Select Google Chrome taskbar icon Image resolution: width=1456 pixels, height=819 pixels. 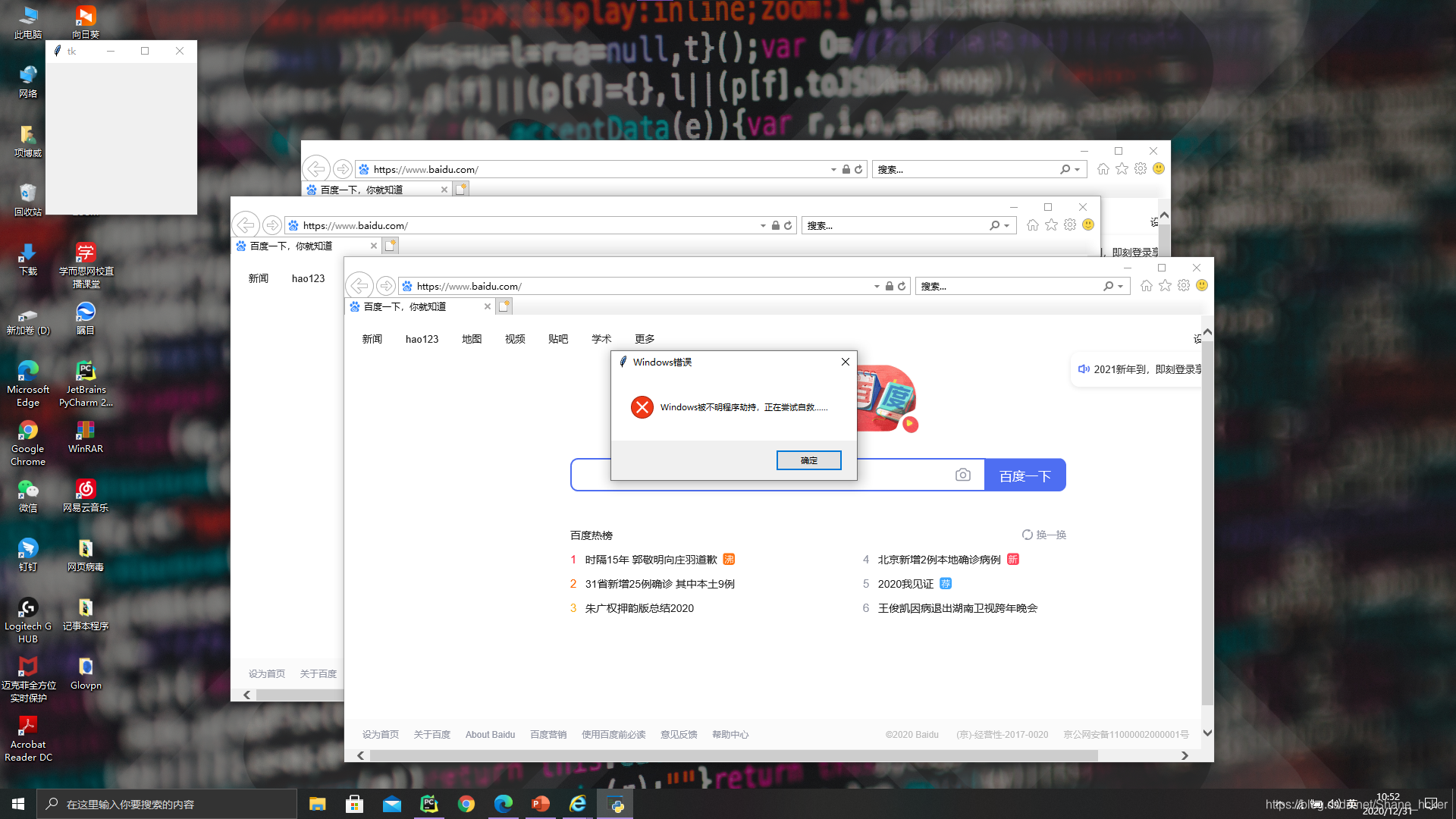[x=466, y=804]
